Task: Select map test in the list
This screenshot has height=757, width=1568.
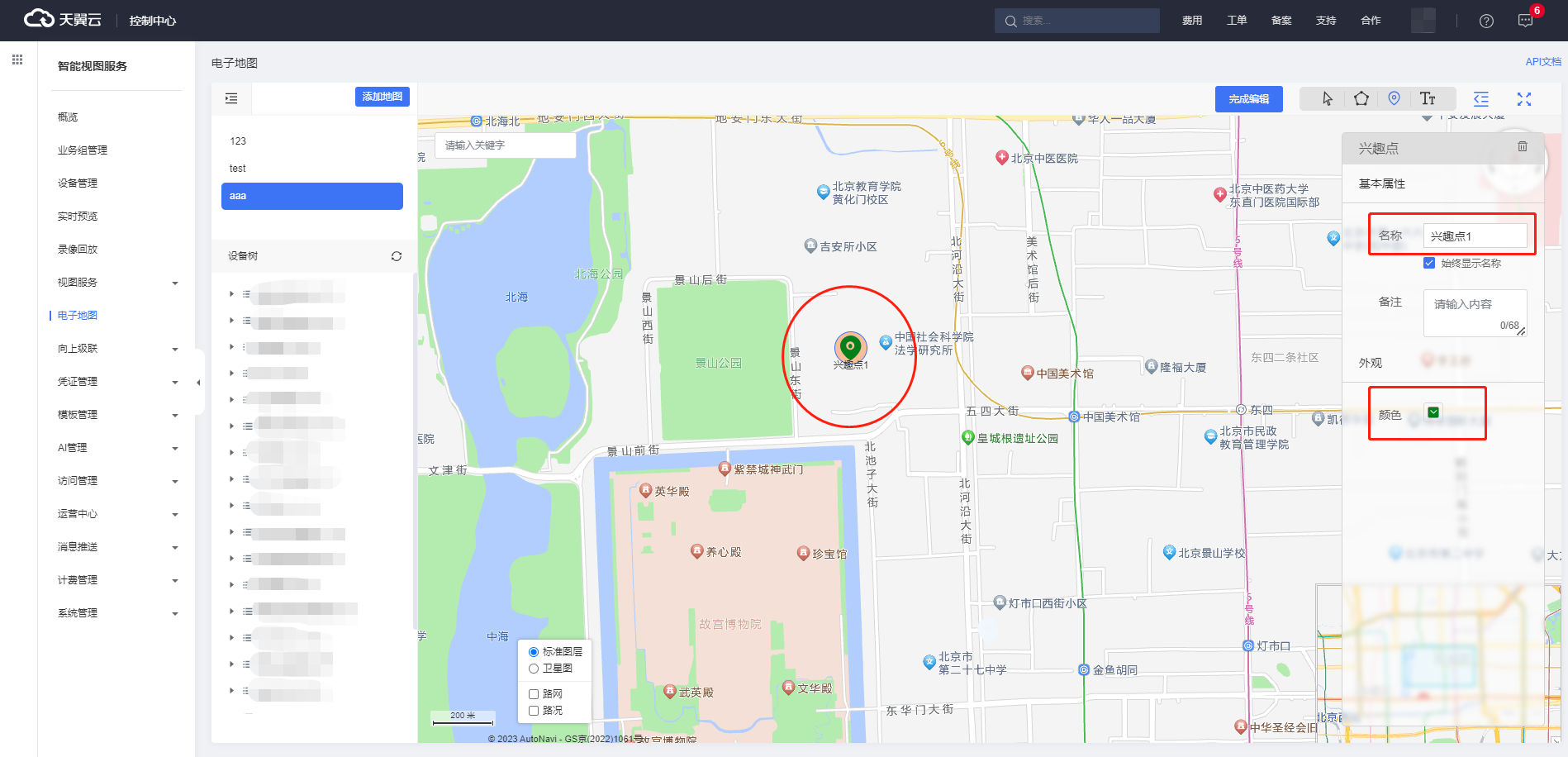Action: coord(312,169)
